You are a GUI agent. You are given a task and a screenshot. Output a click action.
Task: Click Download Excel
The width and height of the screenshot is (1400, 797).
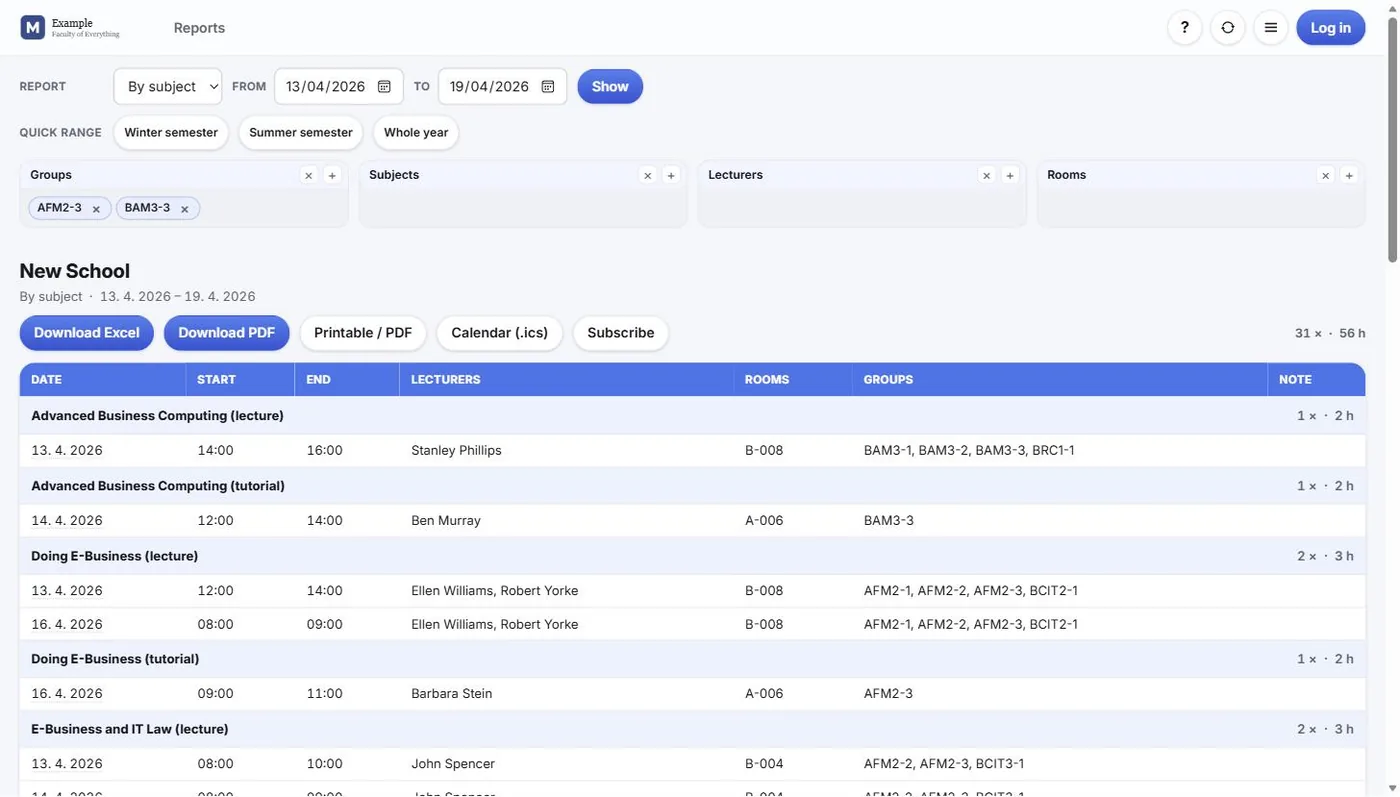tap(87, 333)
